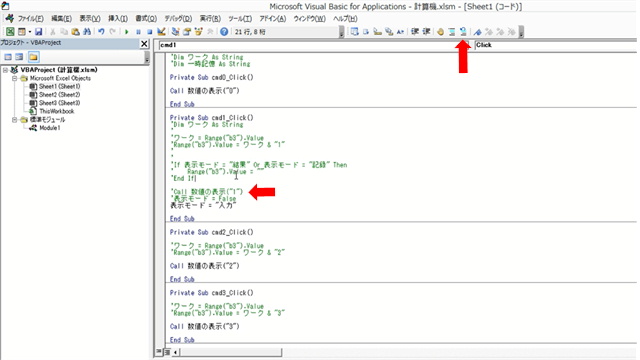Paste from clipboard in toolbar

click(x=76, y=31)
